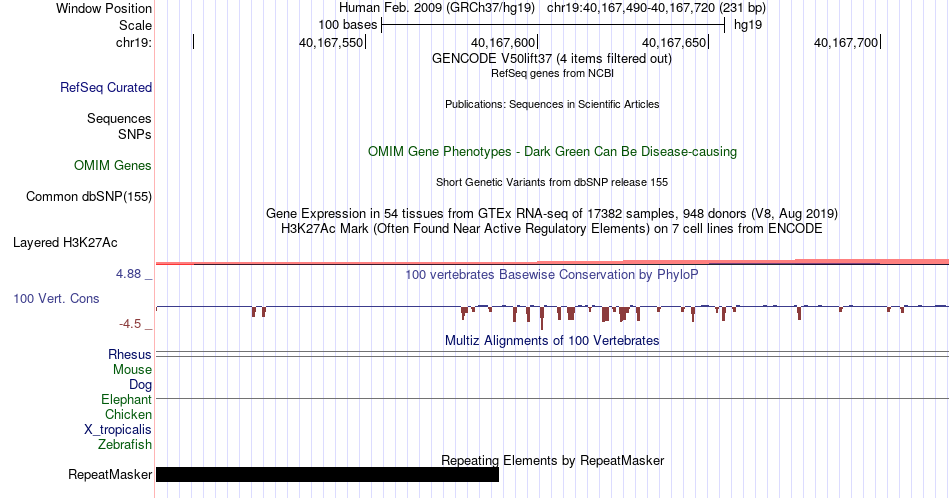Select the Zebrafish alignment row label
950x498 pixels.
click(125, 444)
